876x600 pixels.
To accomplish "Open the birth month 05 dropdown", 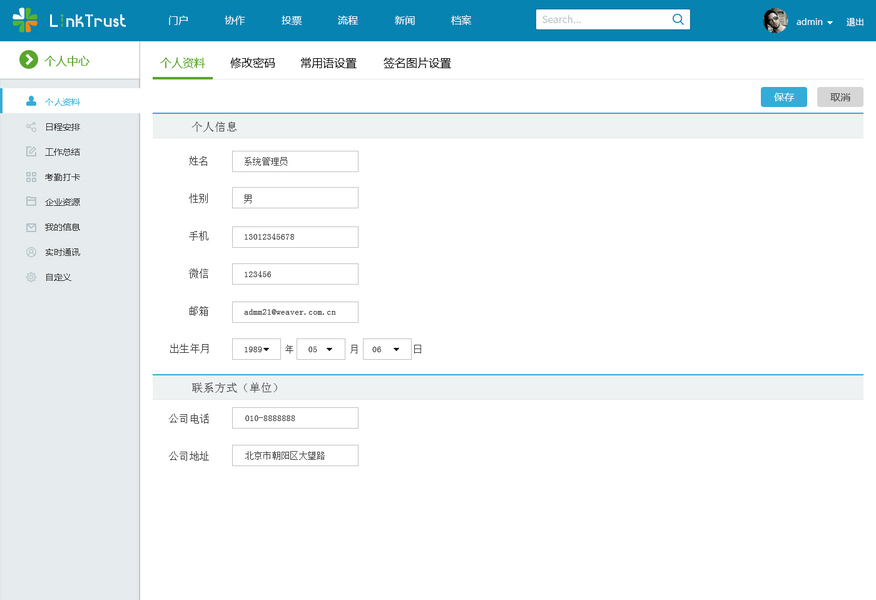I will click(x=321, y=349).
